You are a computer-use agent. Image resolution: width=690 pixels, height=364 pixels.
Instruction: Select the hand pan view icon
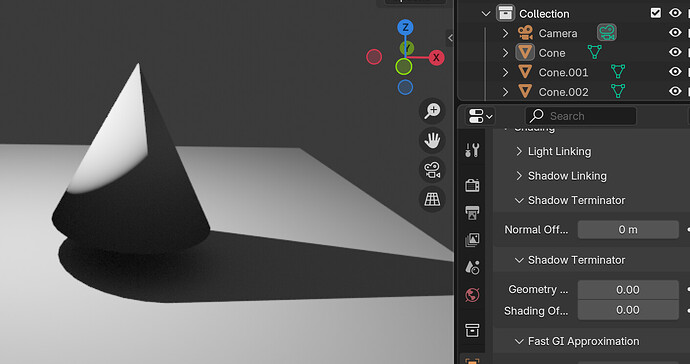point(432,141)
